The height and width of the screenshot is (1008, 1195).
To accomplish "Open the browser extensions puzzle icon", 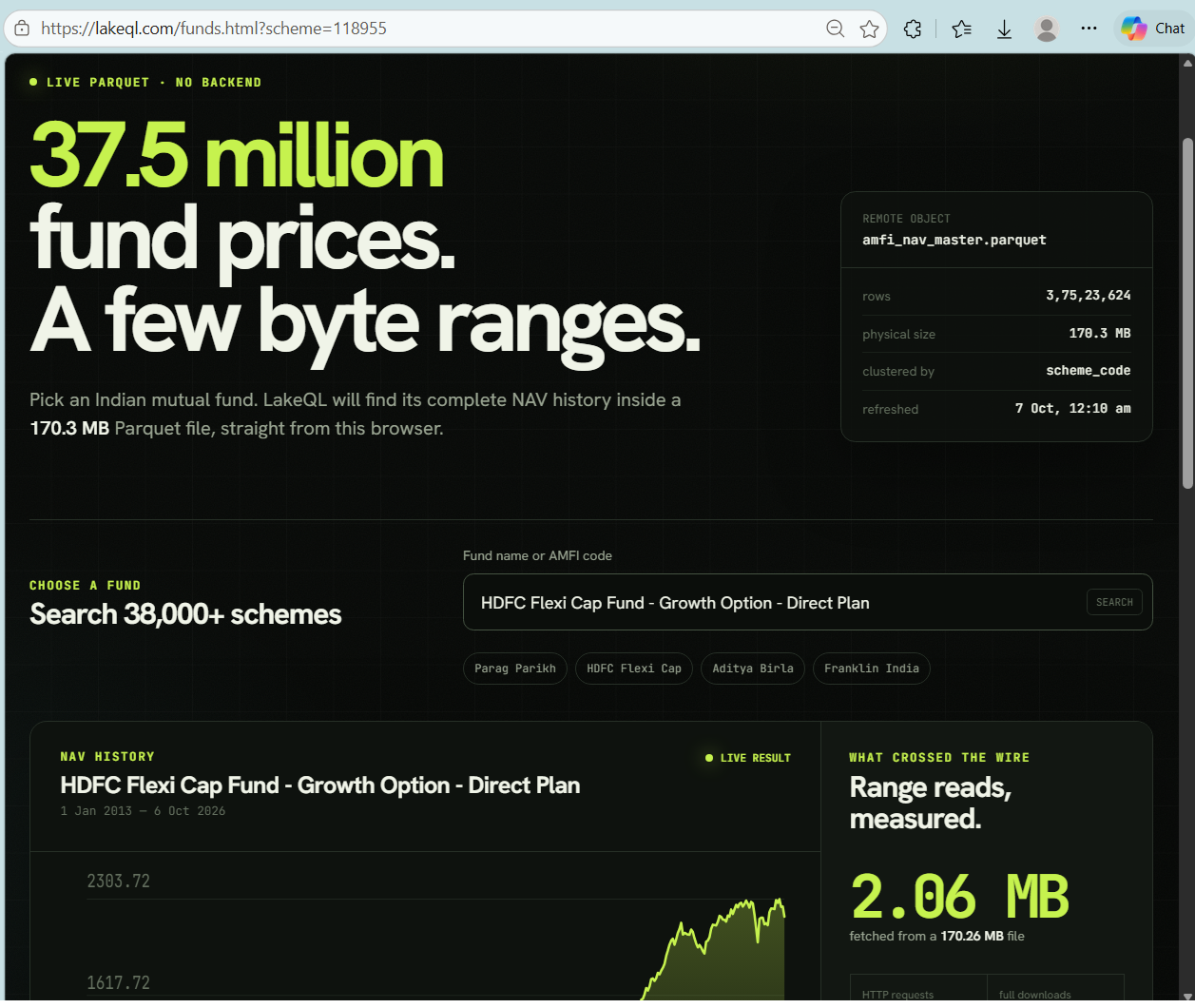I will coord(913,29).
